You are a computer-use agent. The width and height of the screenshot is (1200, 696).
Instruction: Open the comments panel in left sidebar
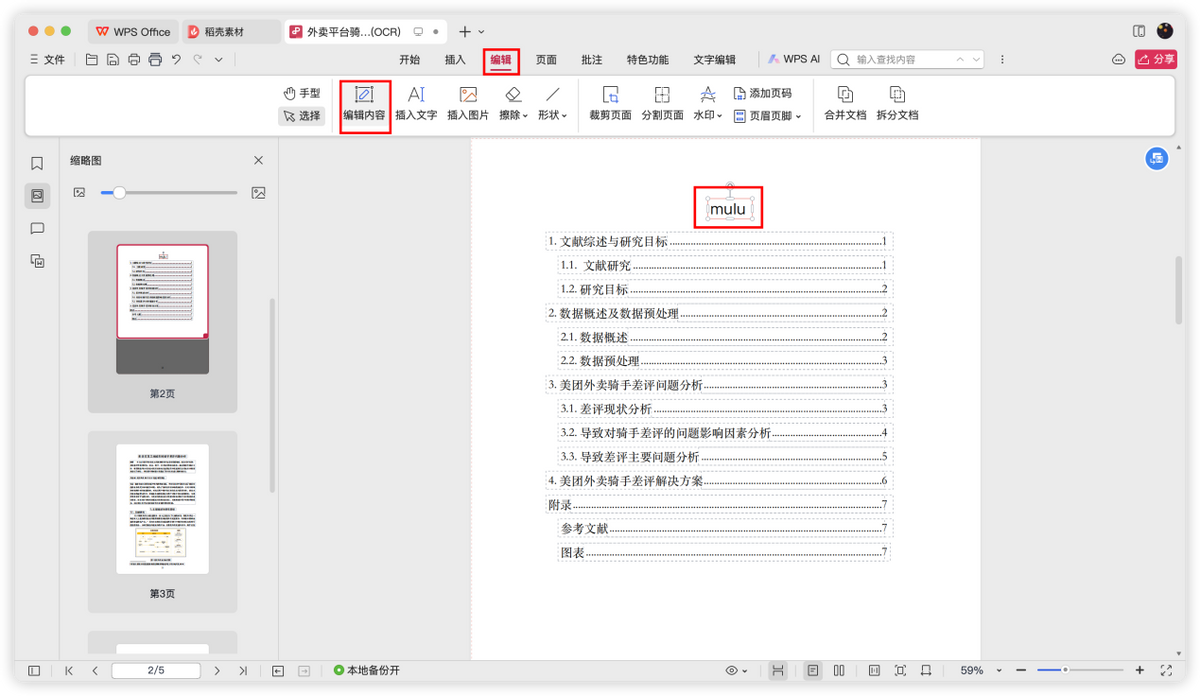click(37, 228)
